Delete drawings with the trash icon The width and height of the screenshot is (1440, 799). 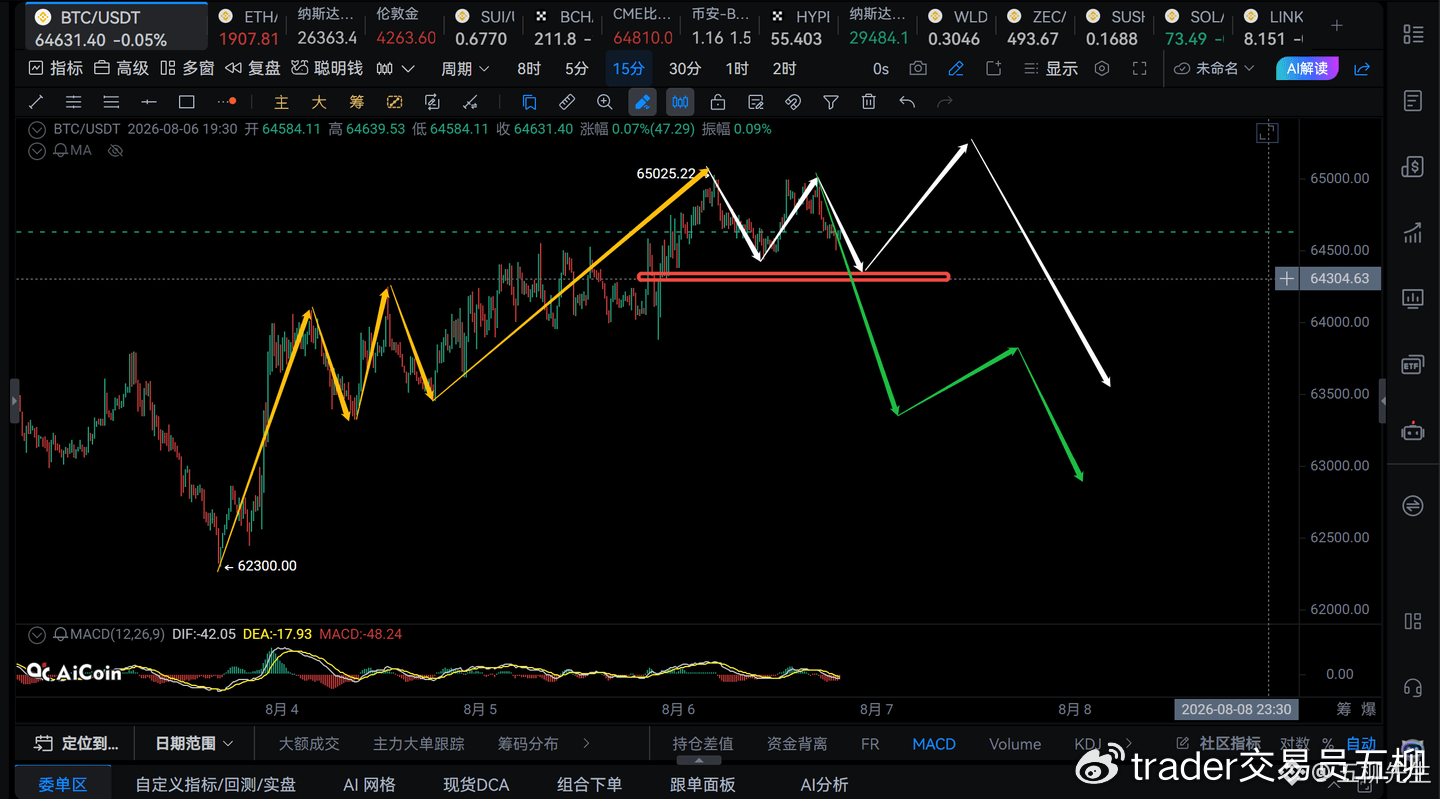869,102
